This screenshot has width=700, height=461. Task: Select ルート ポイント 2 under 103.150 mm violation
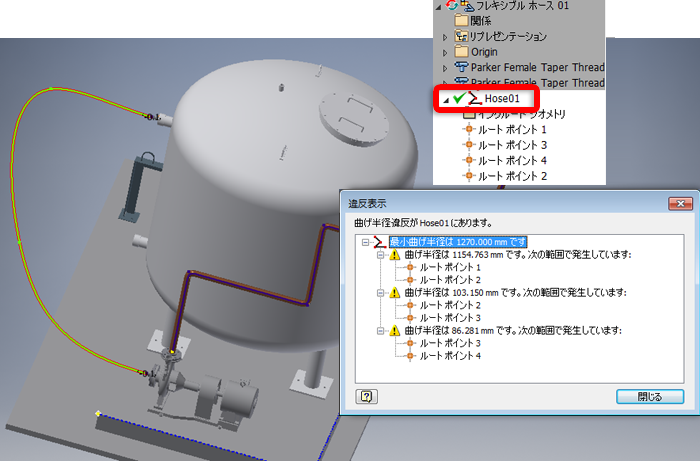(450, 305)
